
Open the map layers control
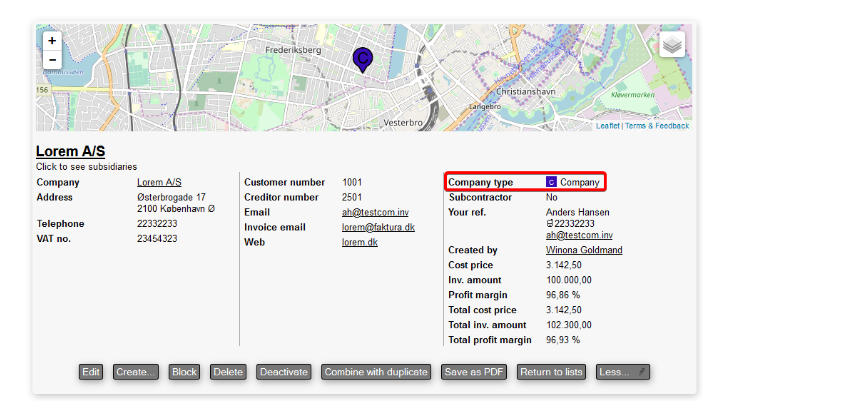[x=672, y=45]
